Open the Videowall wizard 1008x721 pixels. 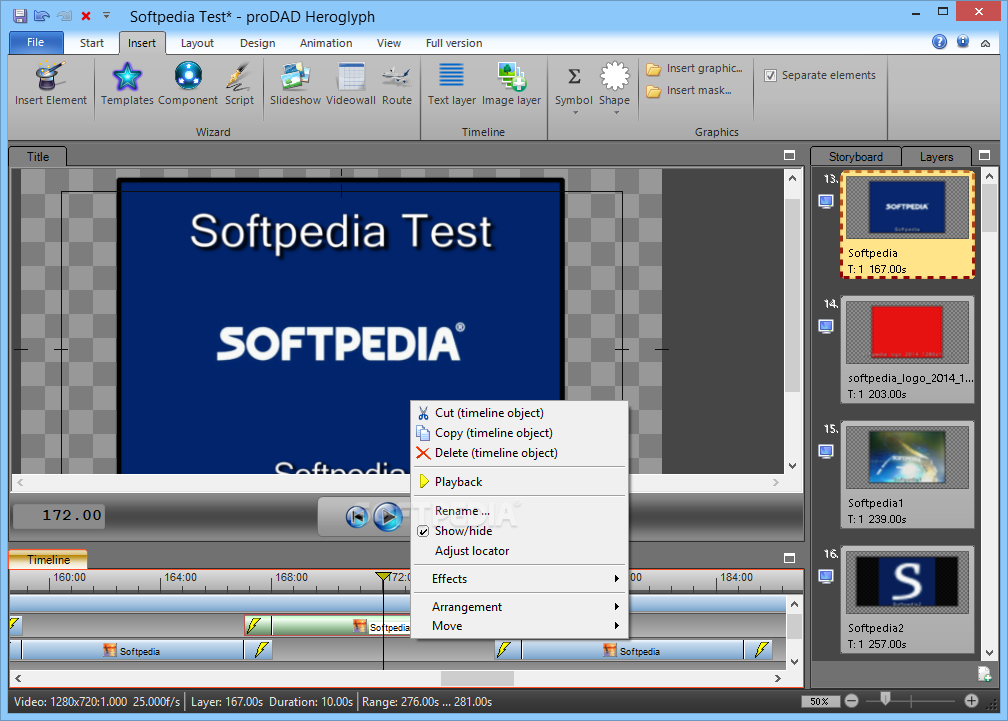coord(350,83)
